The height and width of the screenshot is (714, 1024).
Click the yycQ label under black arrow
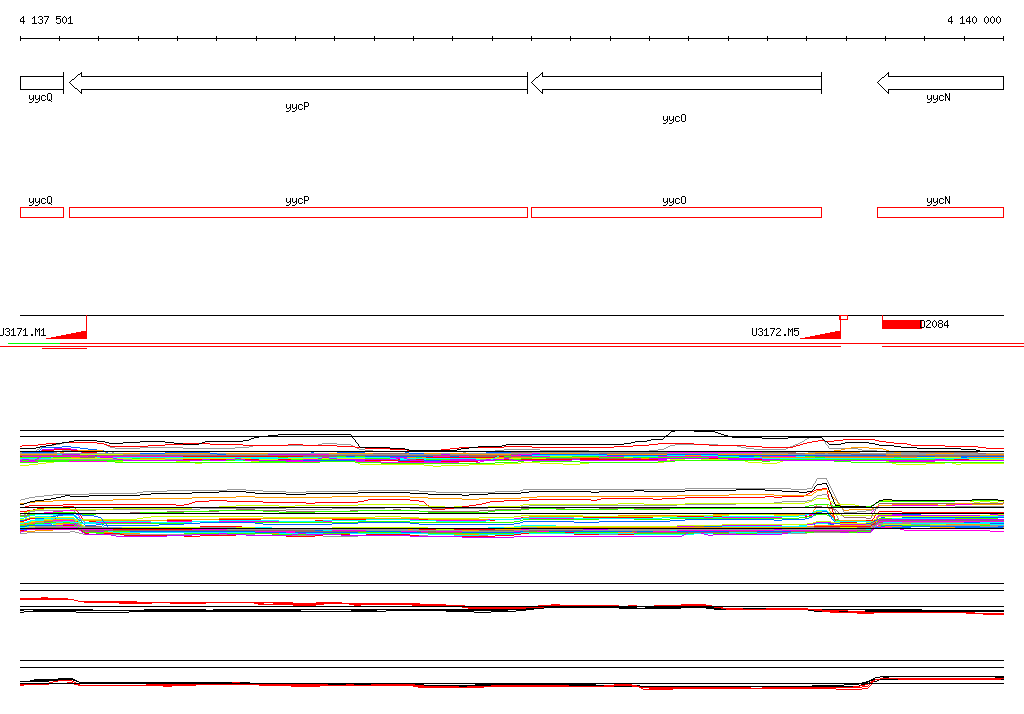pyautogui.click(x=40, y=97)
